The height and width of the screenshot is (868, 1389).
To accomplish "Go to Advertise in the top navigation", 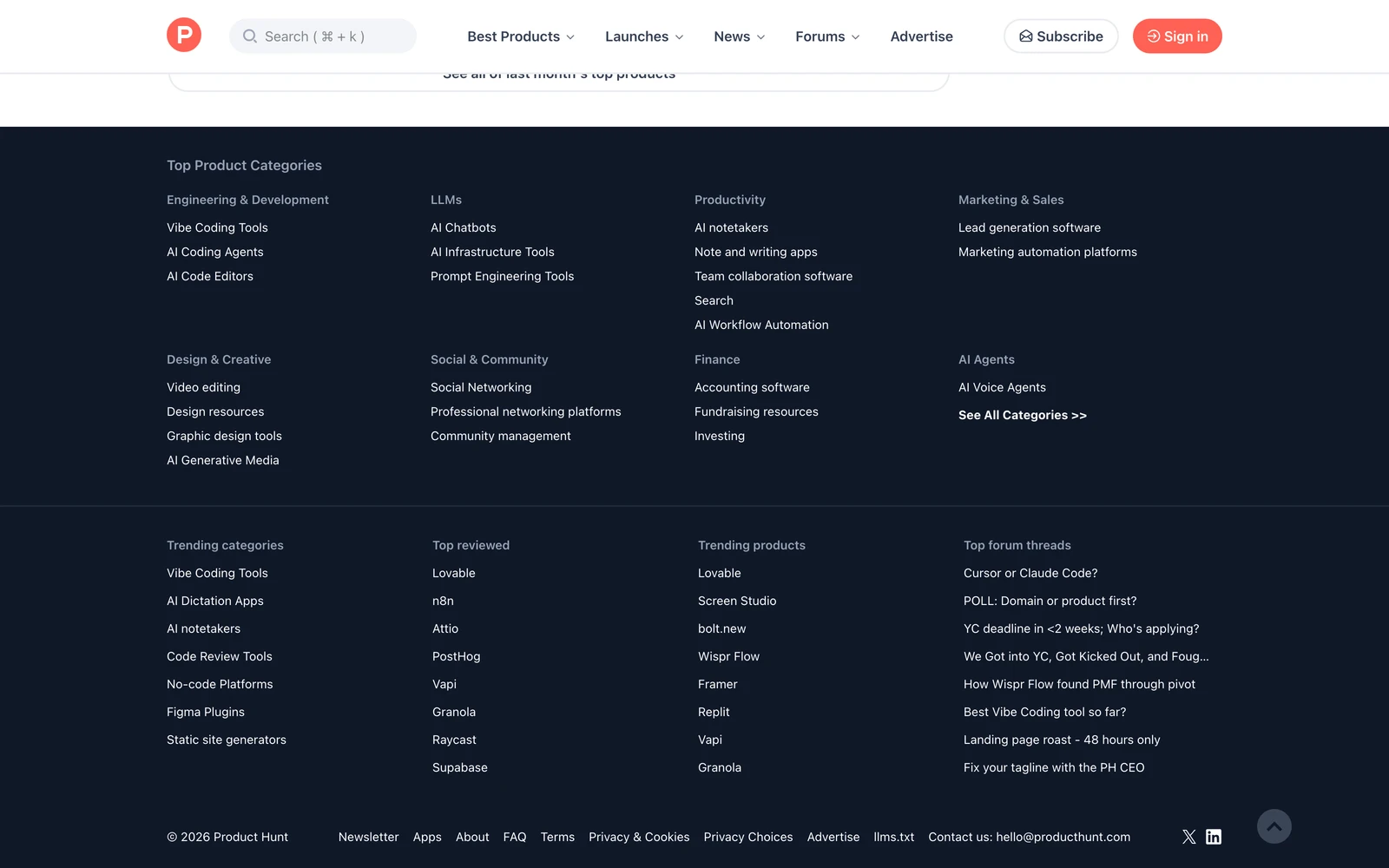I will click(921, 36).
